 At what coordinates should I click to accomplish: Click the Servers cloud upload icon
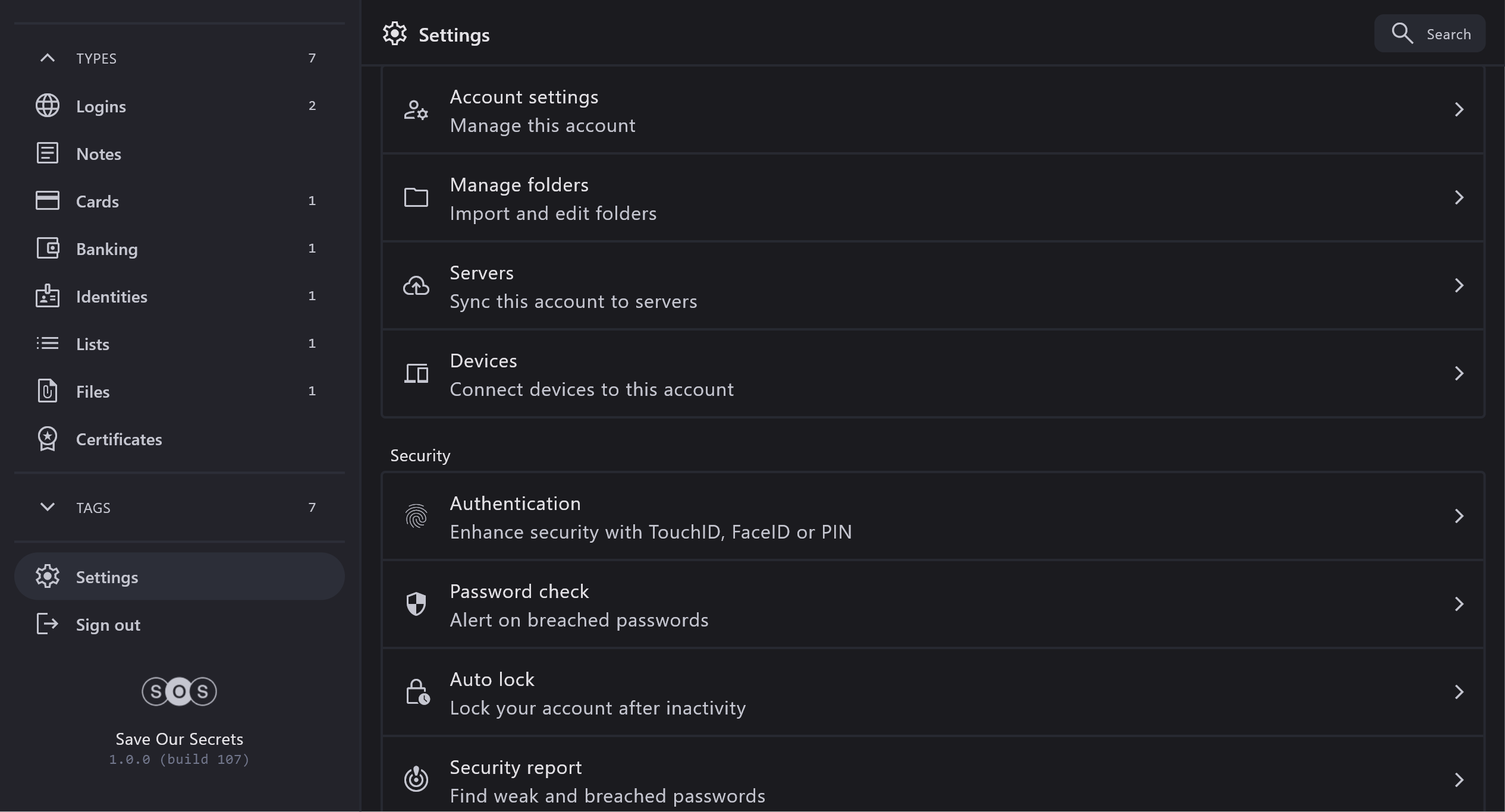click(x=416, y=286)
